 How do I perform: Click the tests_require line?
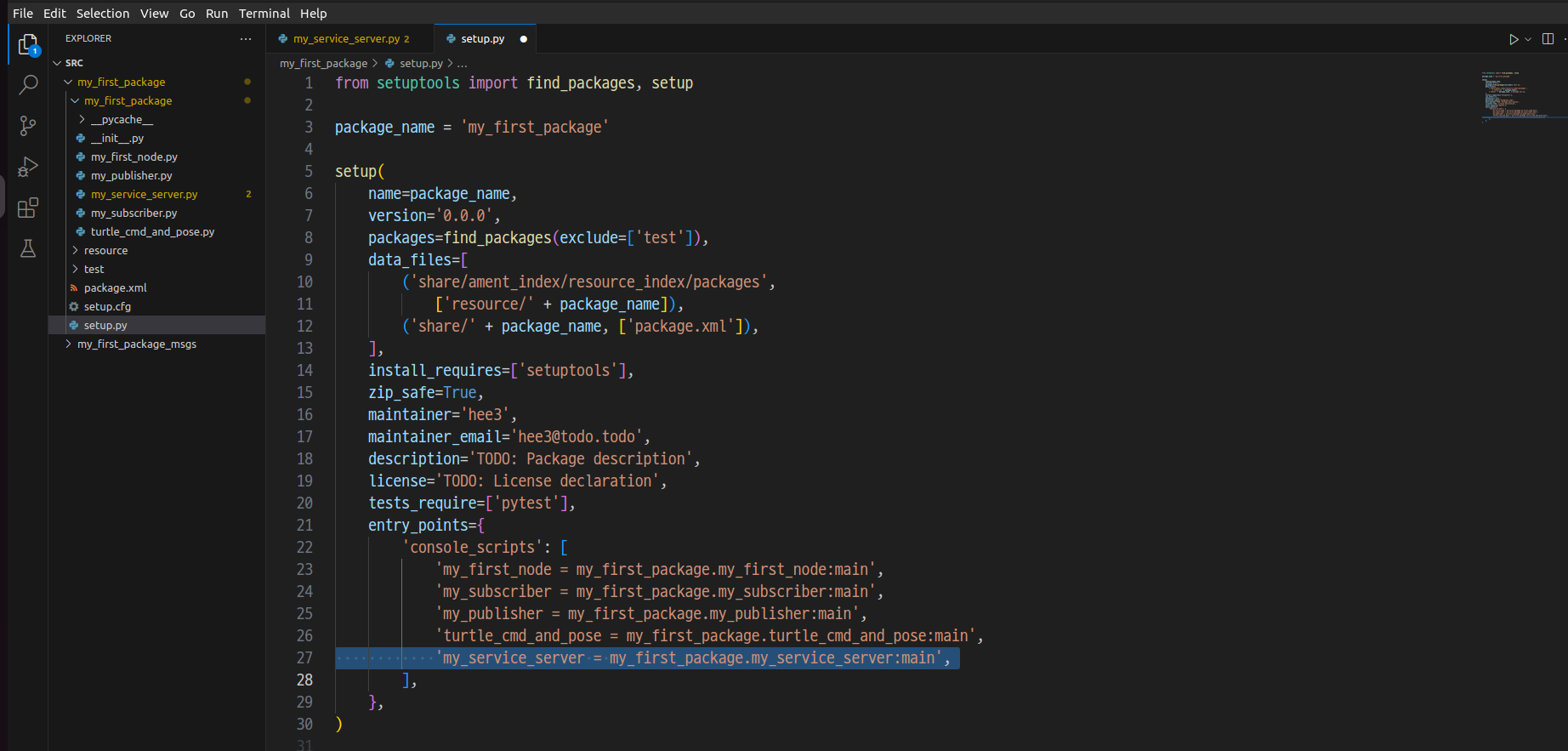tap(472, 503)
